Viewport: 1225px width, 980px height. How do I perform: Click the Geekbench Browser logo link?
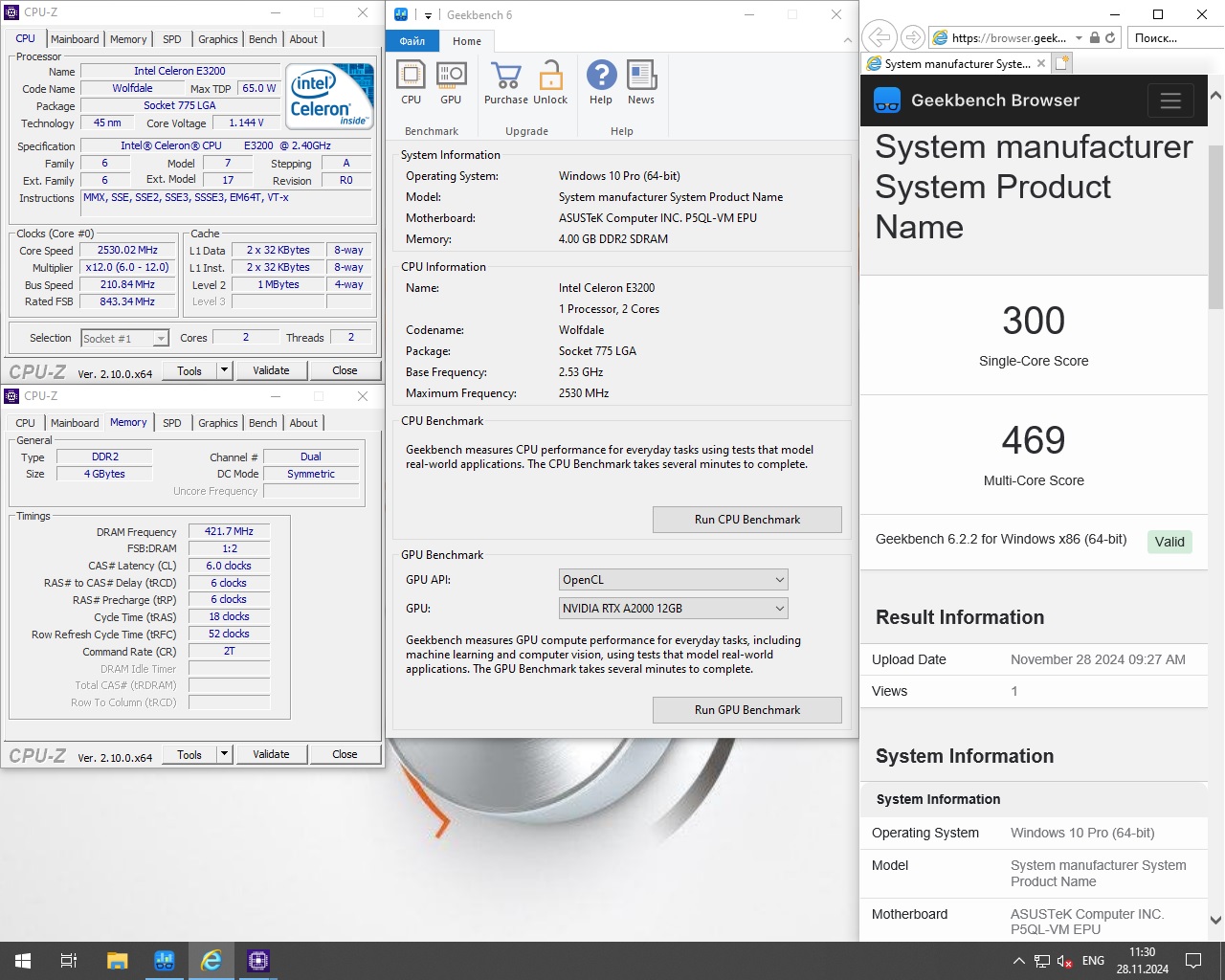977,100
